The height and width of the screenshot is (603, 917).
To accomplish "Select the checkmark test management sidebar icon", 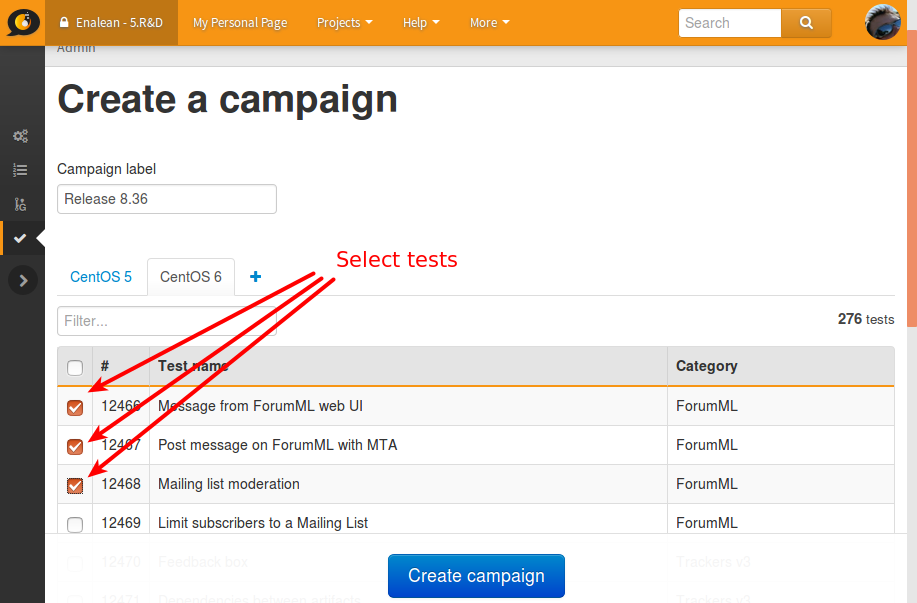I will 20,238.
